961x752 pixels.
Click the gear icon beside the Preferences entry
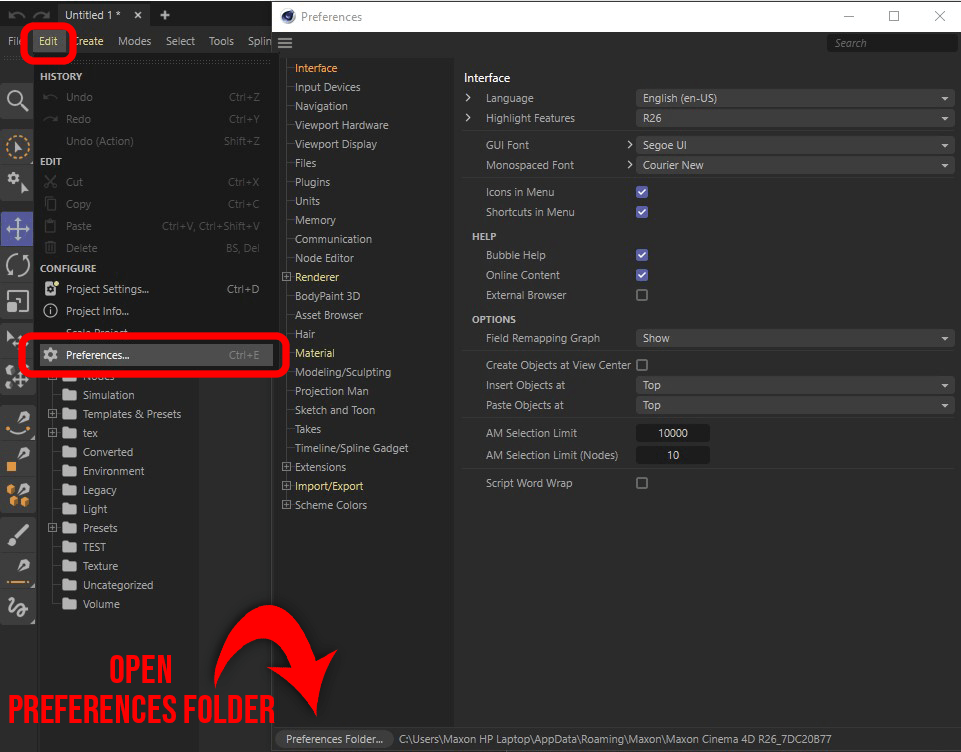[x=50, y=354]
